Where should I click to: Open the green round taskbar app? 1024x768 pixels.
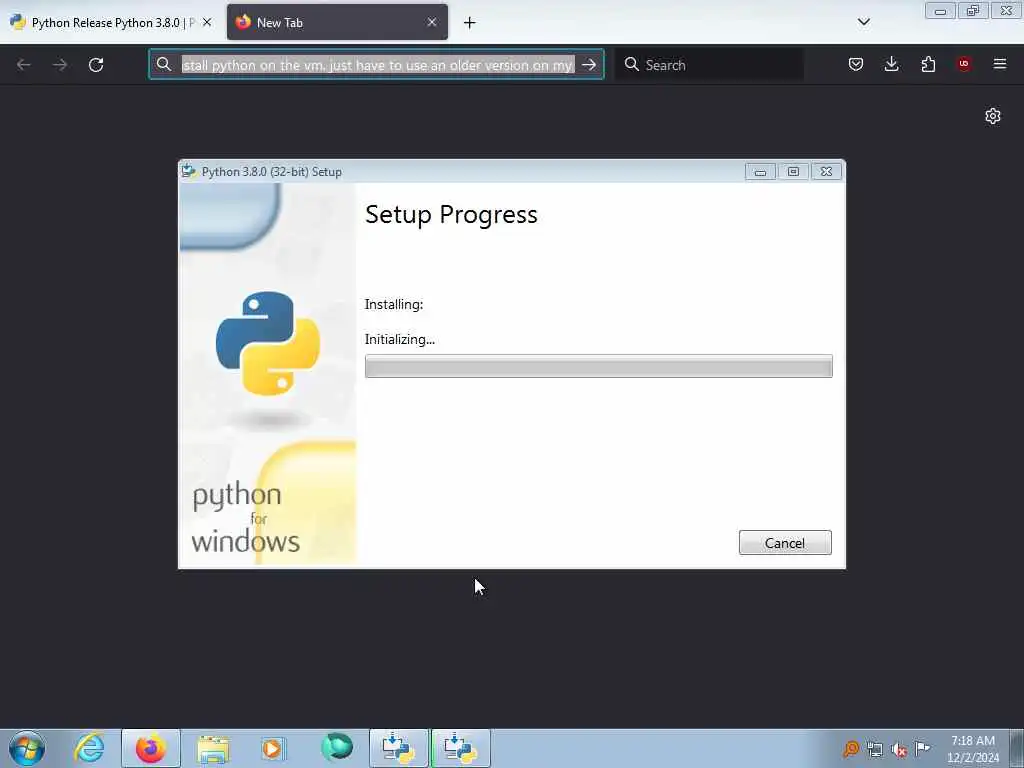[x=337, y=748]
